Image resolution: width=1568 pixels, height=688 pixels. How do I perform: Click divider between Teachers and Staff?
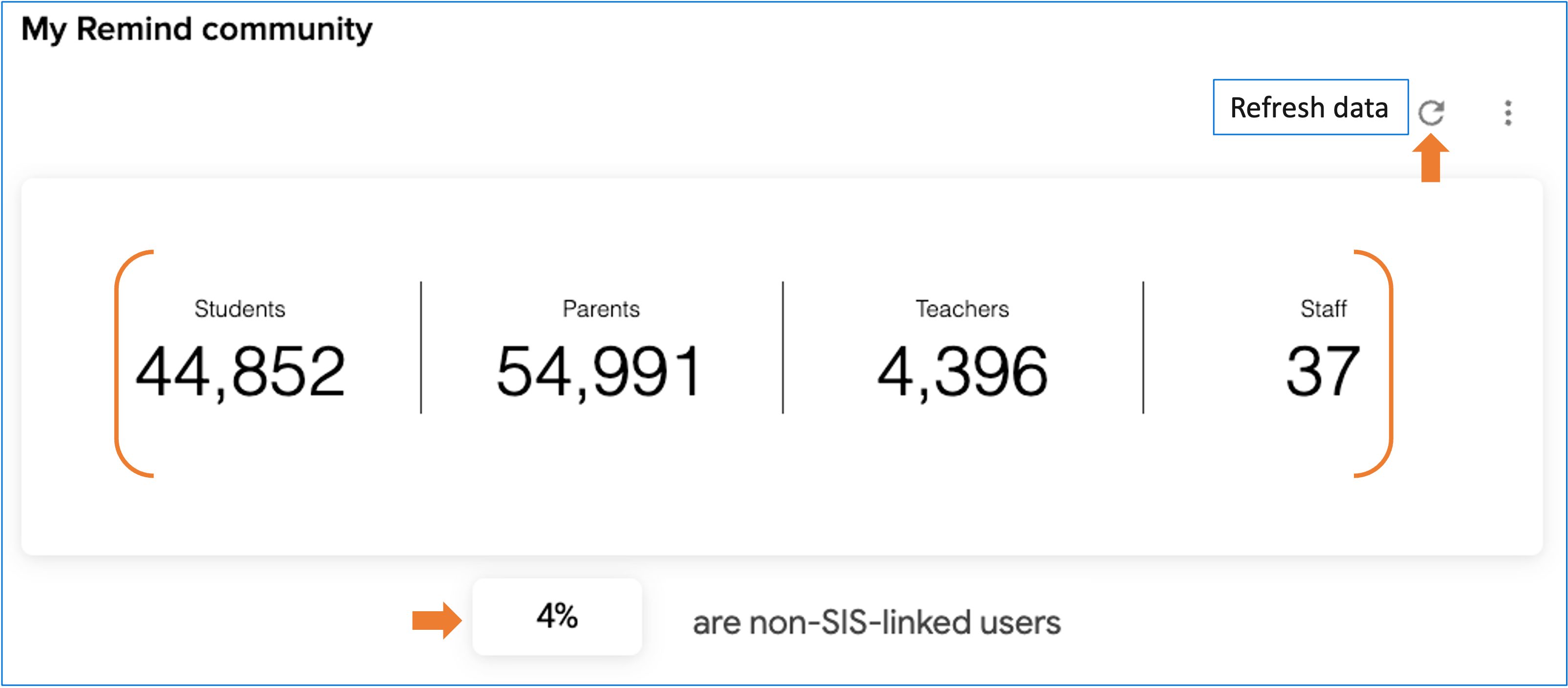1143,347
